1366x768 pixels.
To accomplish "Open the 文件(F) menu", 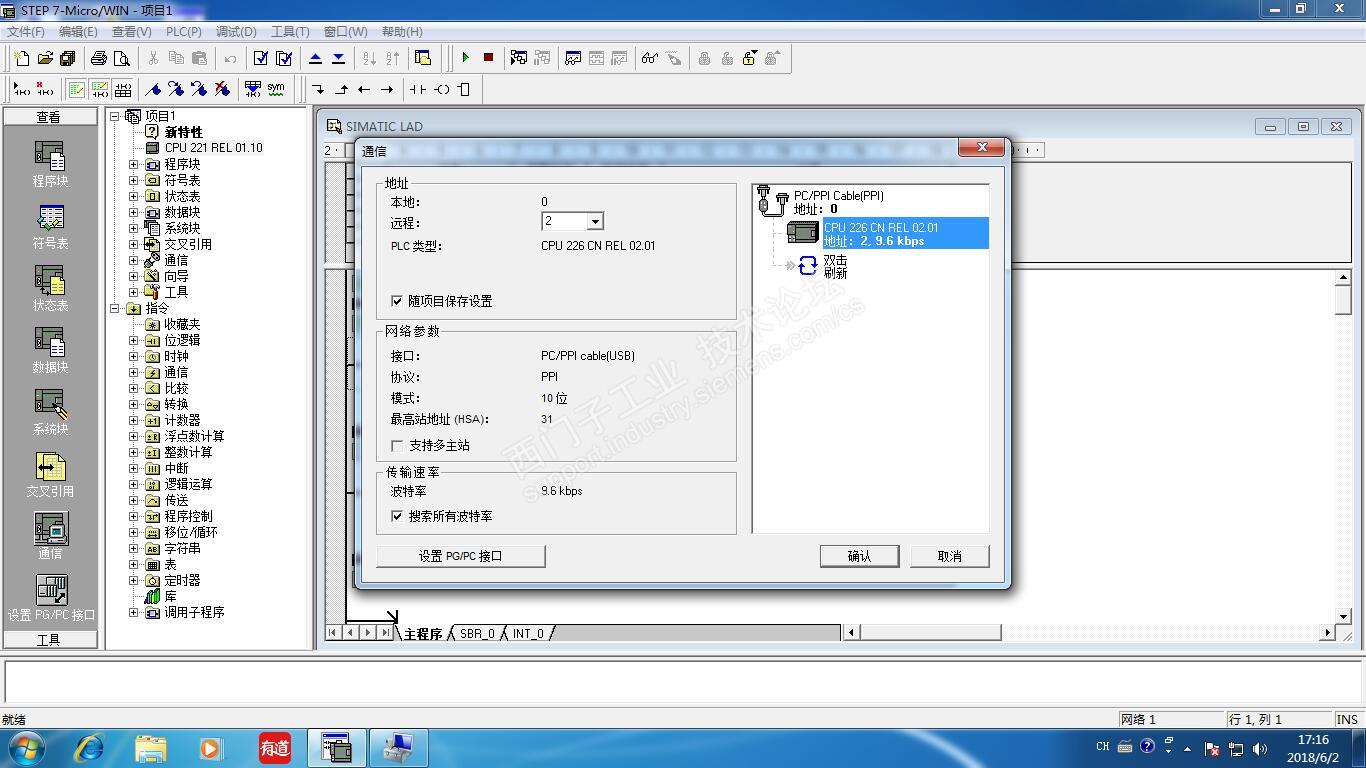I will click(x=26, y=32).
